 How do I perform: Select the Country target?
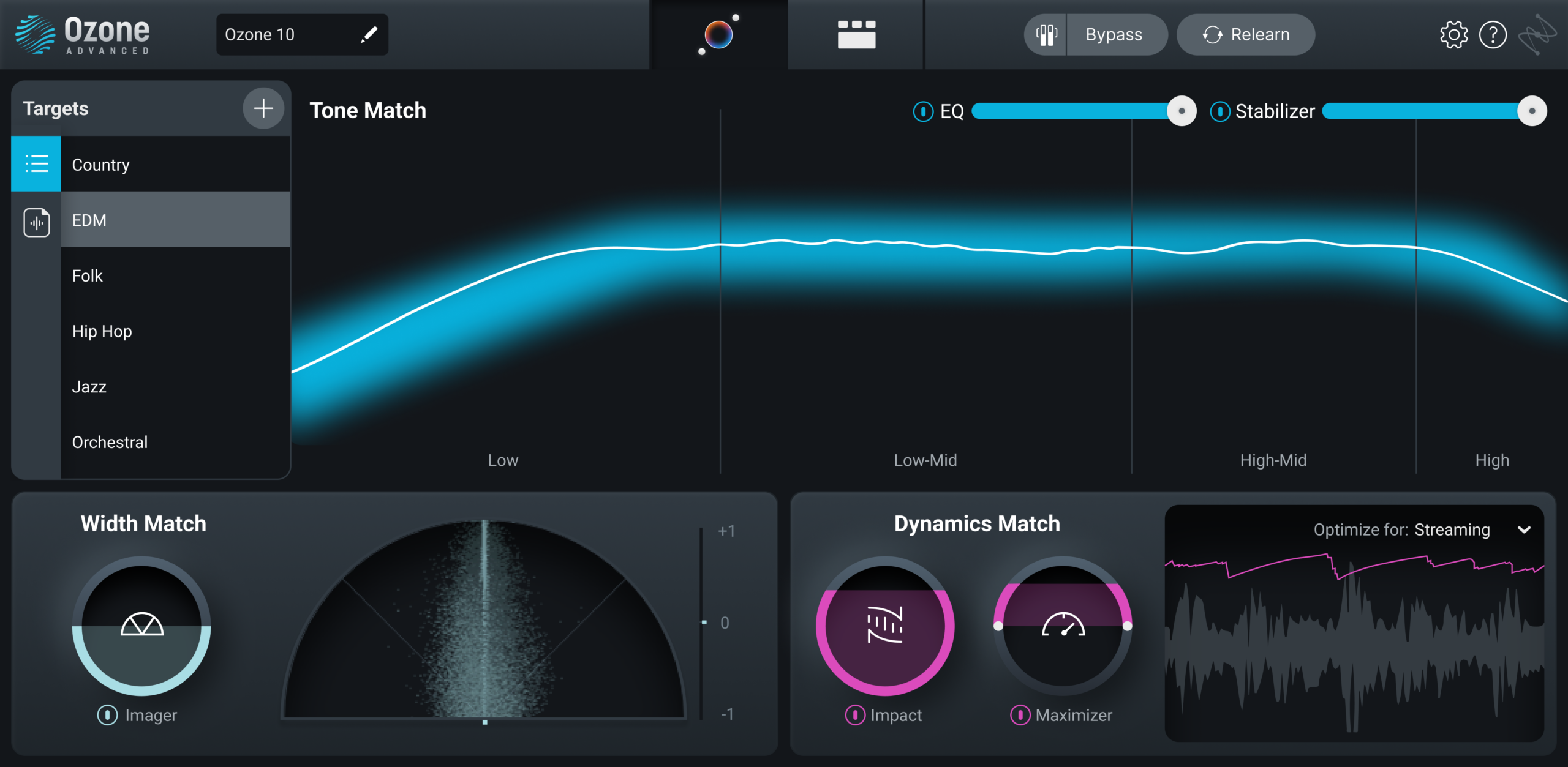pyautogui.click(x=175, y=164)
